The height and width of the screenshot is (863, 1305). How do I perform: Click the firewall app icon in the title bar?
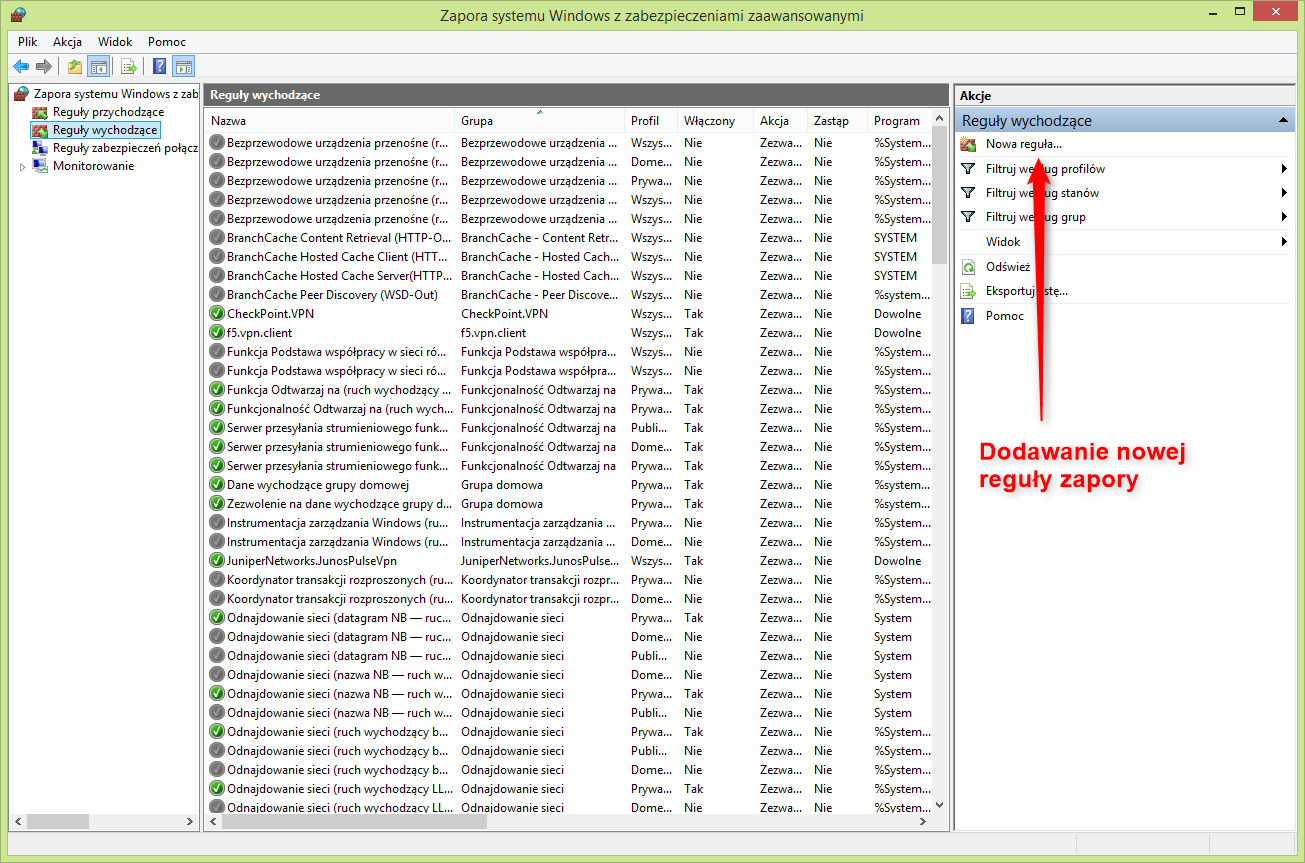[x=18, y=15]
